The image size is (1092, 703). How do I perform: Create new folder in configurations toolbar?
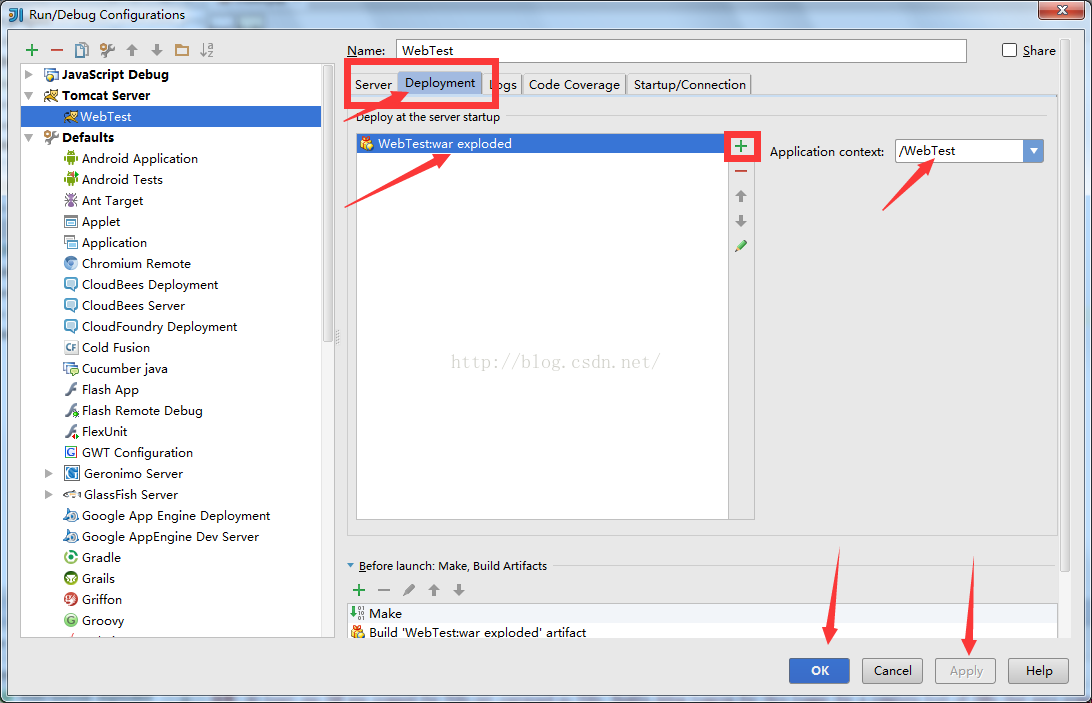click(x=182, y=50)
